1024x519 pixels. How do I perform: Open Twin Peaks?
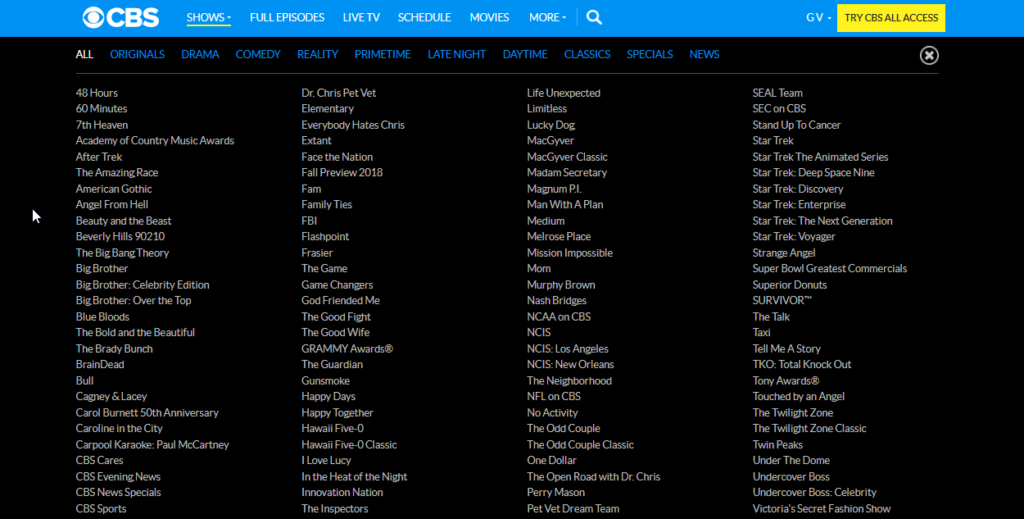point(777,445)
